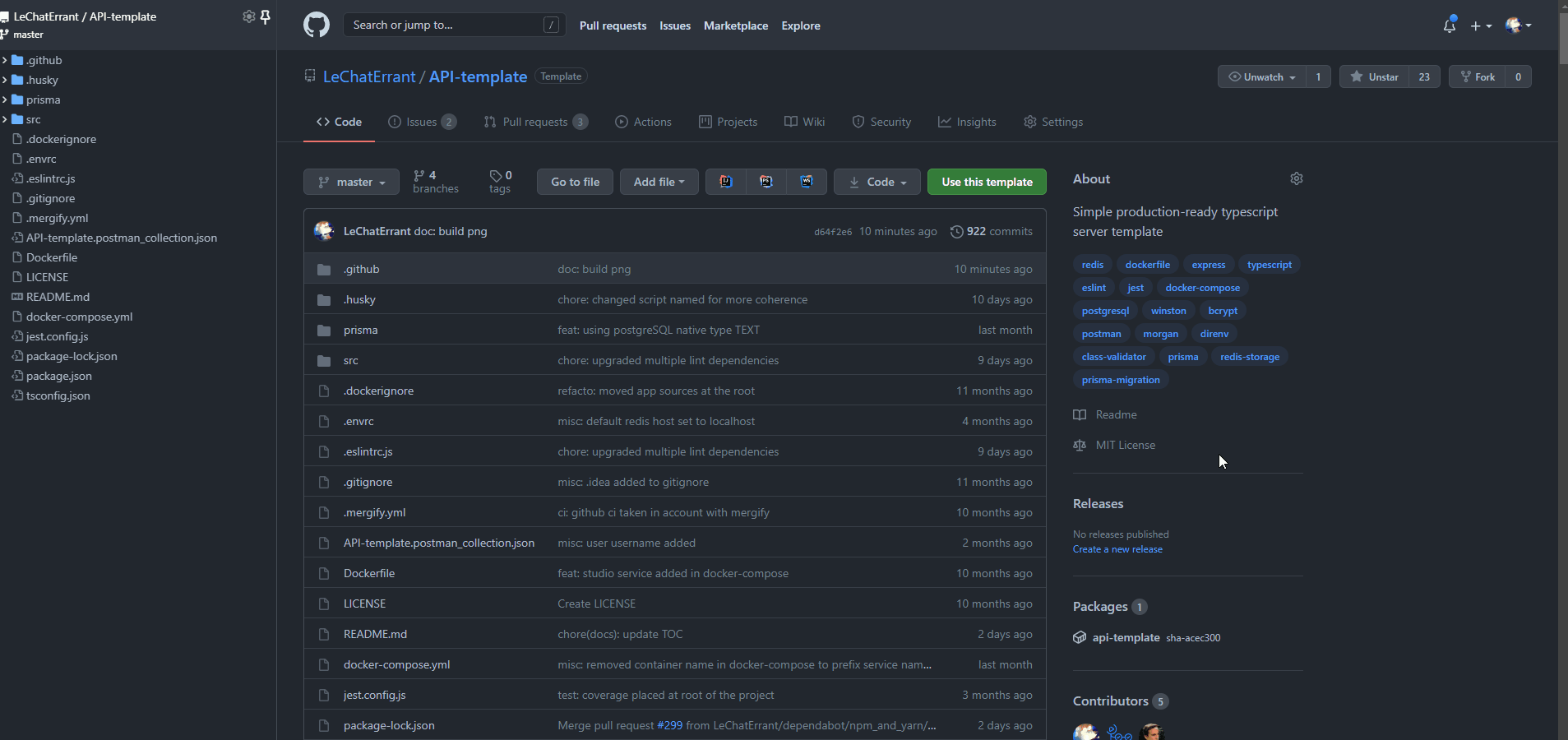Click the typescript topic tag
Screen dimensions: 1568x740
coord(1269,265)
